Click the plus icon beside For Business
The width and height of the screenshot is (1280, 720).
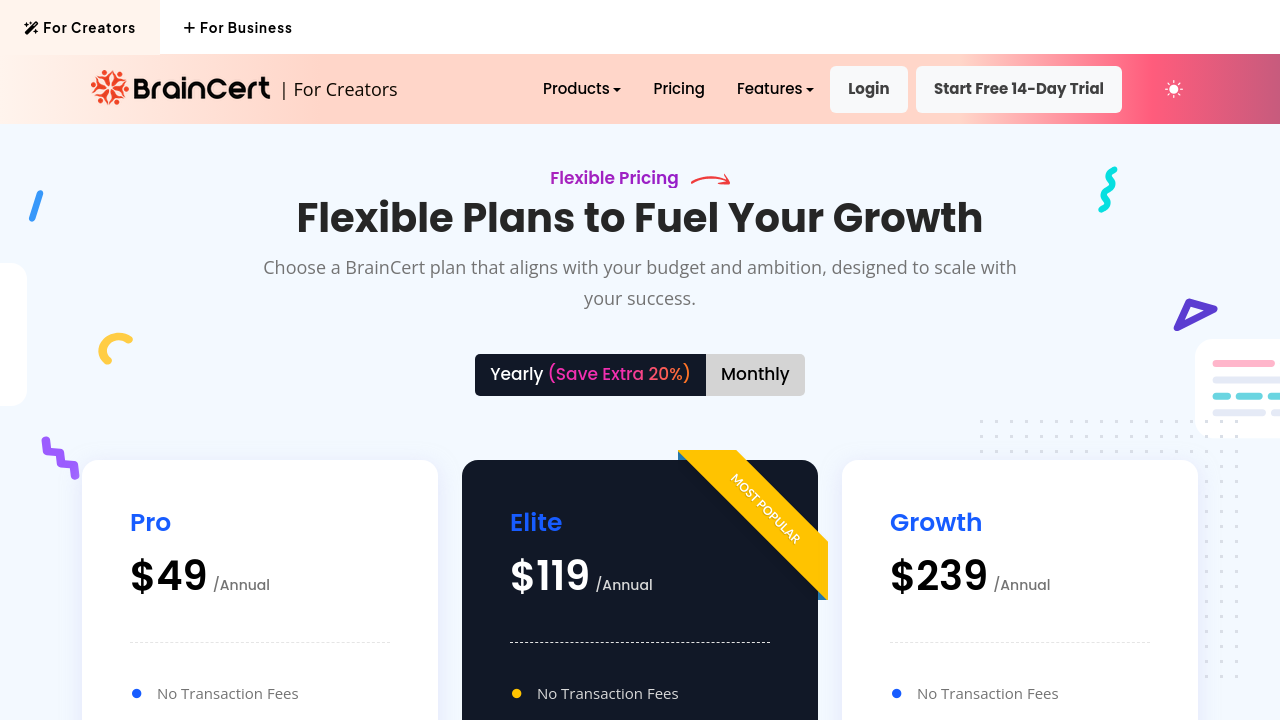(189, 28)
